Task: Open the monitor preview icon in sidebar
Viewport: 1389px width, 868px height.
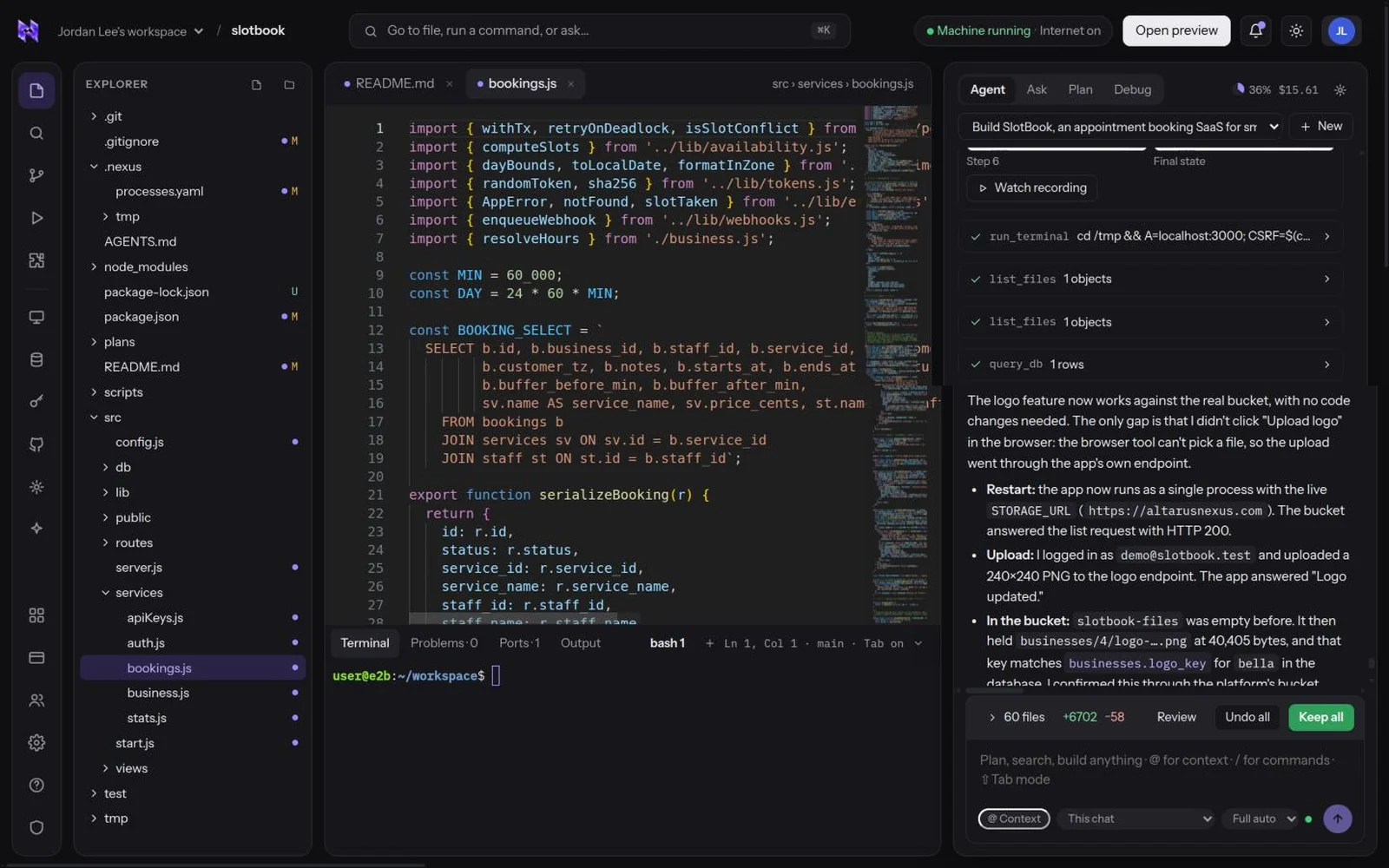Action: [x=36, y=317]
